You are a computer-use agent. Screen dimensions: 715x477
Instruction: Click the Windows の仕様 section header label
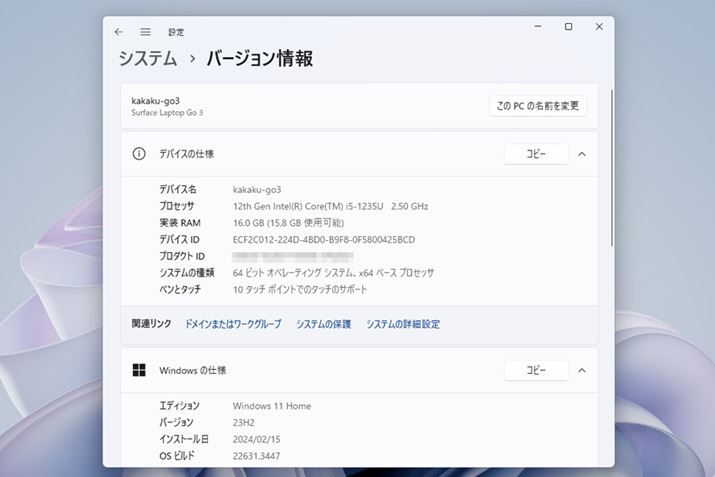point(192,370)
